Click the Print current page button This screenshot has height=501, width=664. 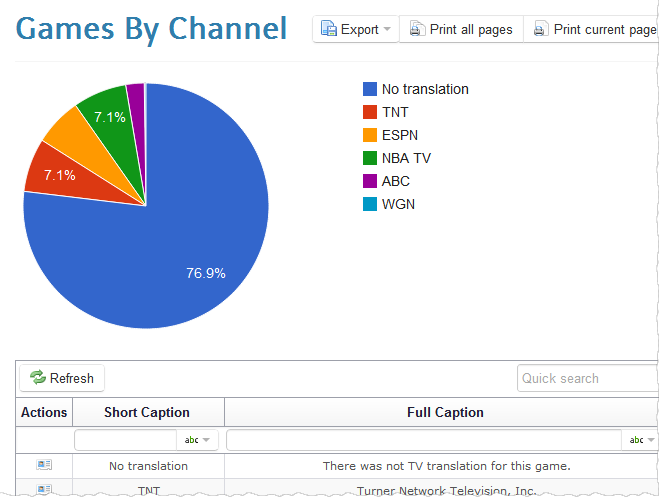594,29
